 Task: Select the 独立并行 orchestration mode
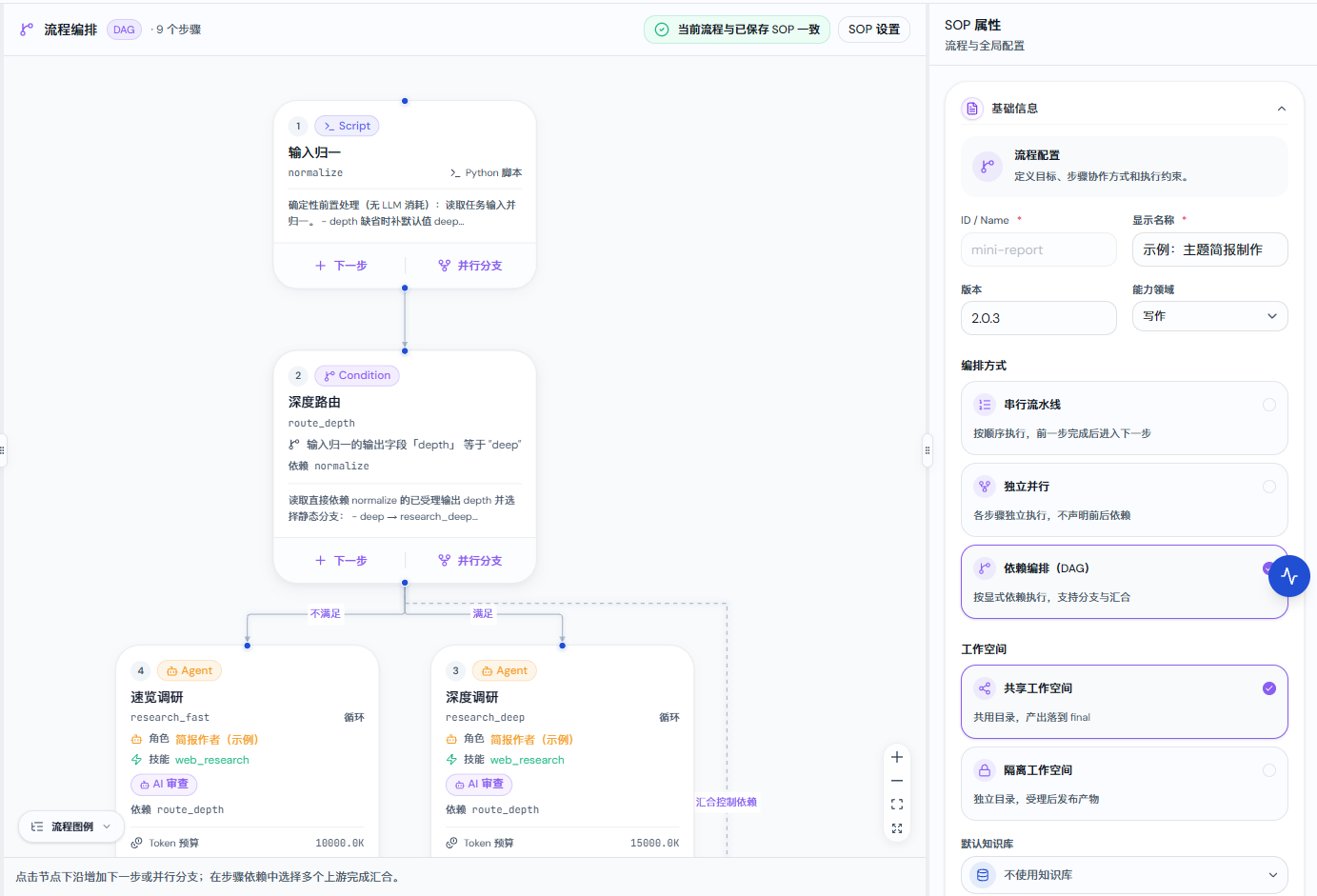pyautogui.click(x=1124, y=500)
